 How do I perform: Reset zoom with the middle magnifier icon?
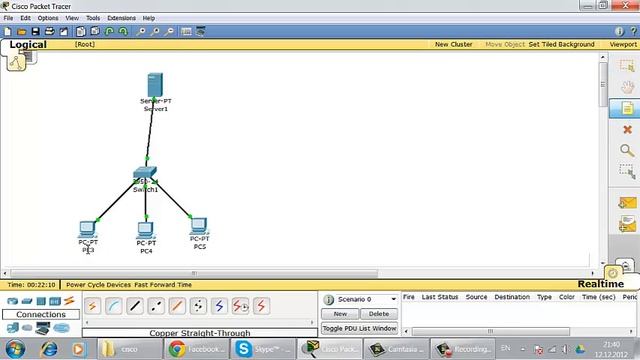tap(155, 31)
